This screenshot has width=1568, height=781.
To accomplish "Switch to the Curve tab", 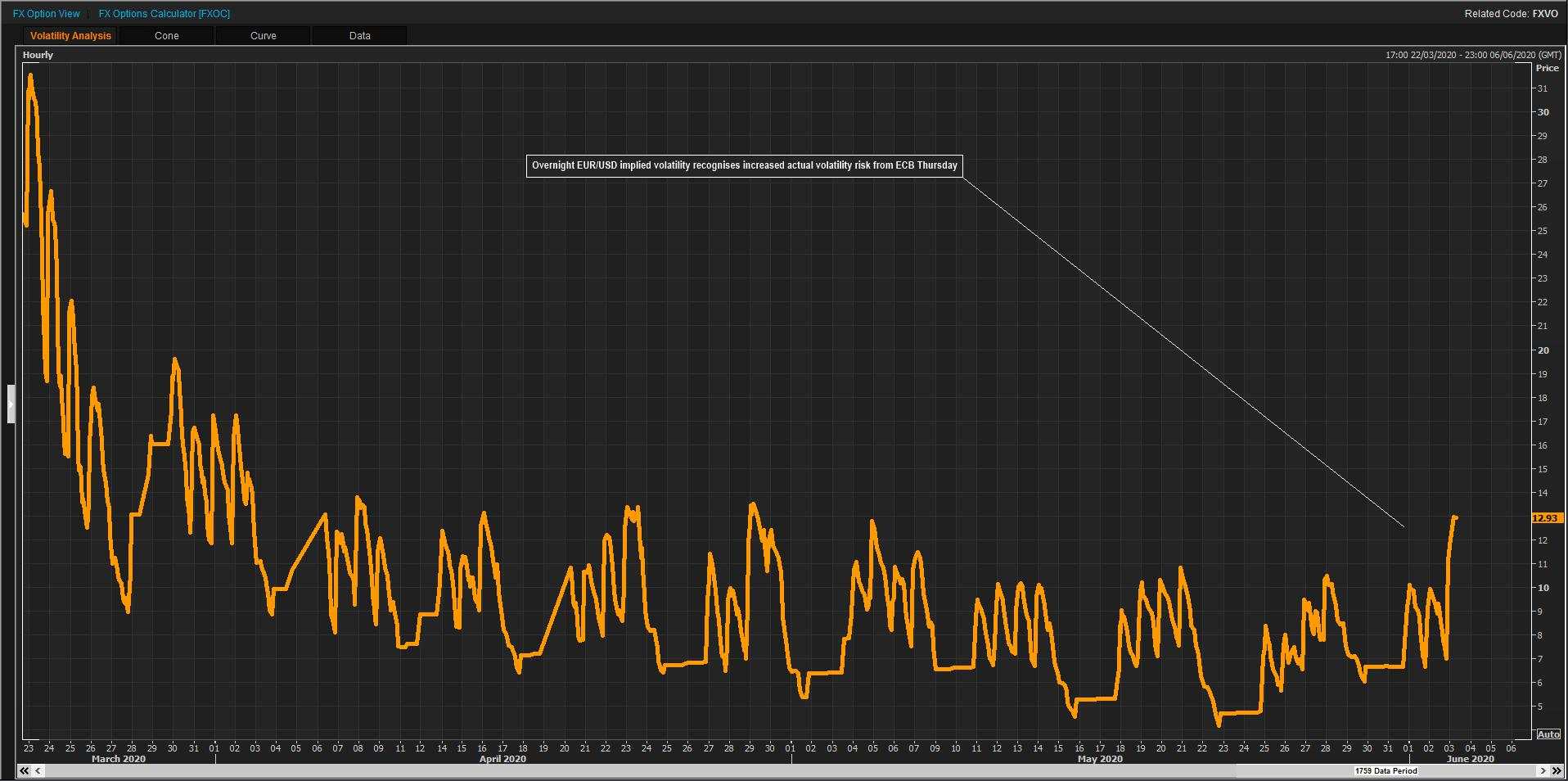I will pyautogui.click(x=264, y=36).
